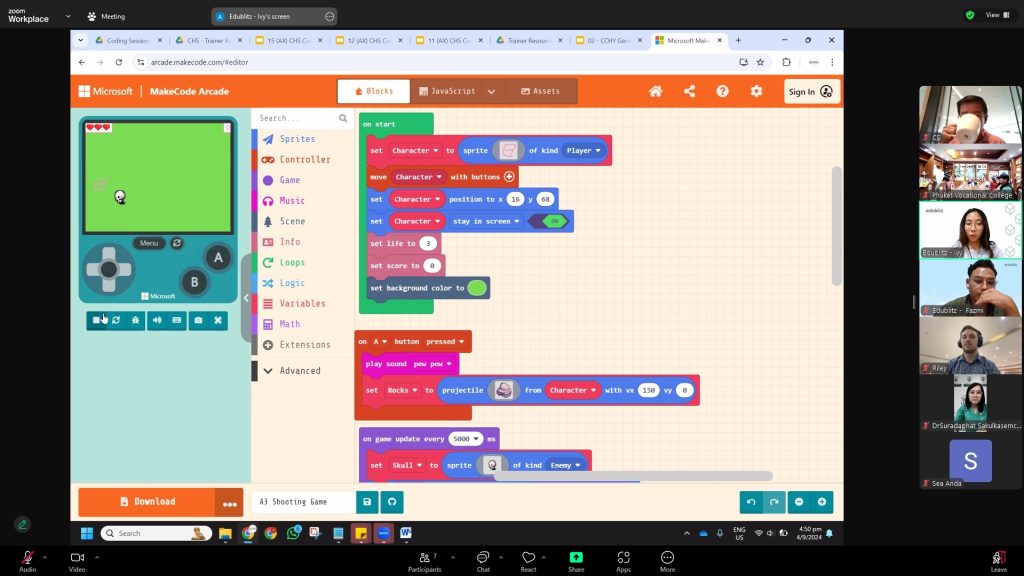Undo the last editor action
Screen dimensions: 1024x576
click(751, 502)
